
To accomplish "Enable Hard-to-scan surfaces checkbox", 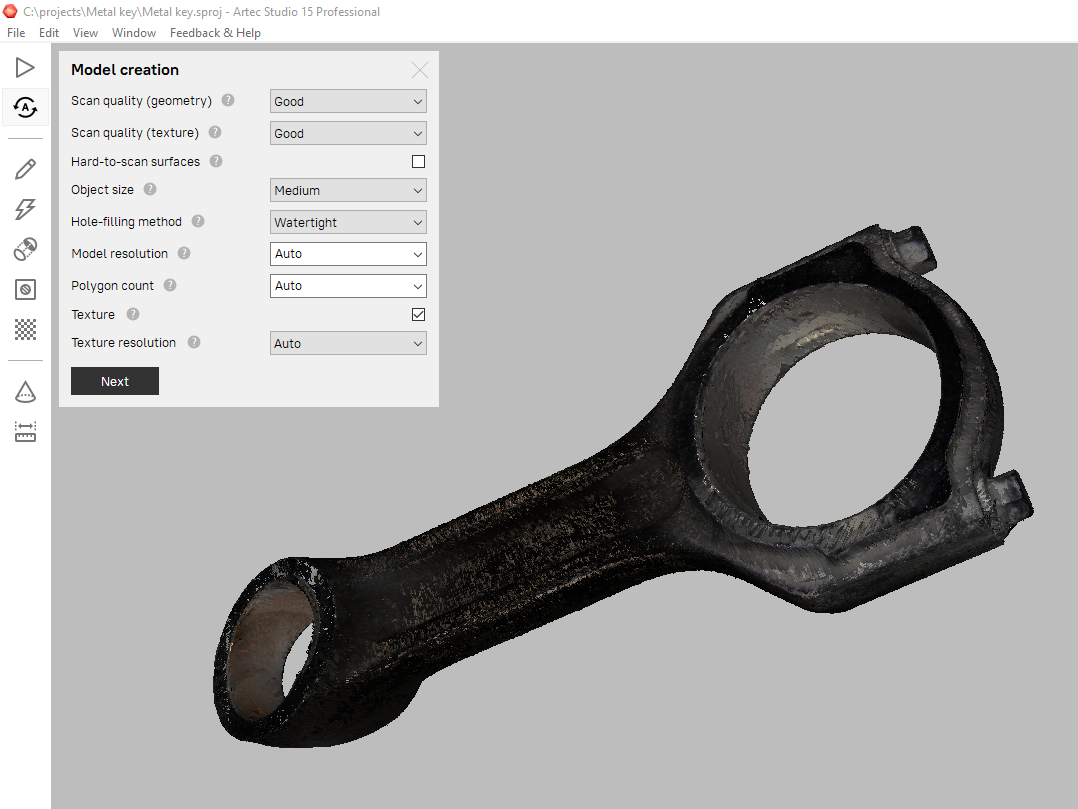I will pyautogui.click(x=418, y=162).
